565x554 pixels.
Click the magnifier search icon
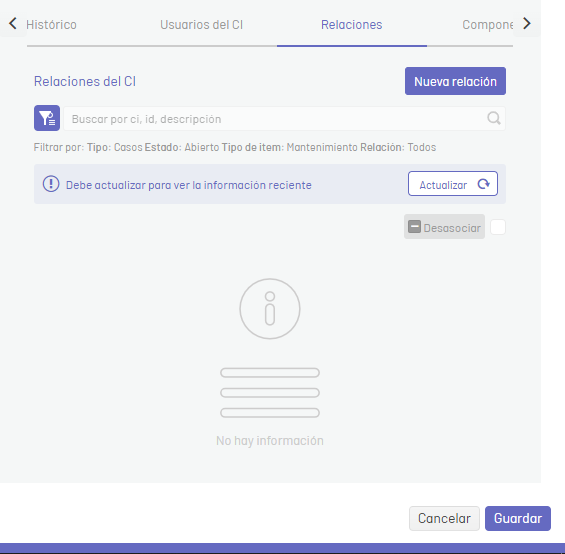click(494, 118)
